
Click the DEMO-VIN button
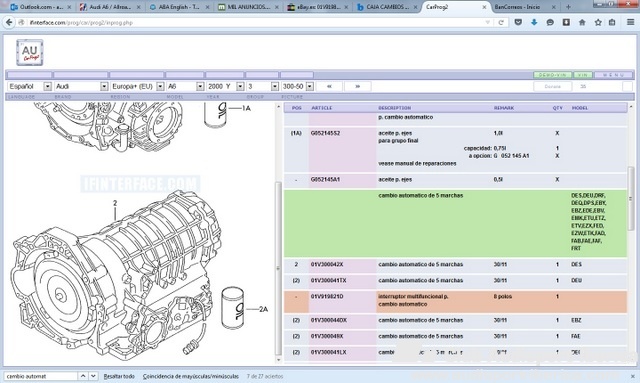click(553, 75)
